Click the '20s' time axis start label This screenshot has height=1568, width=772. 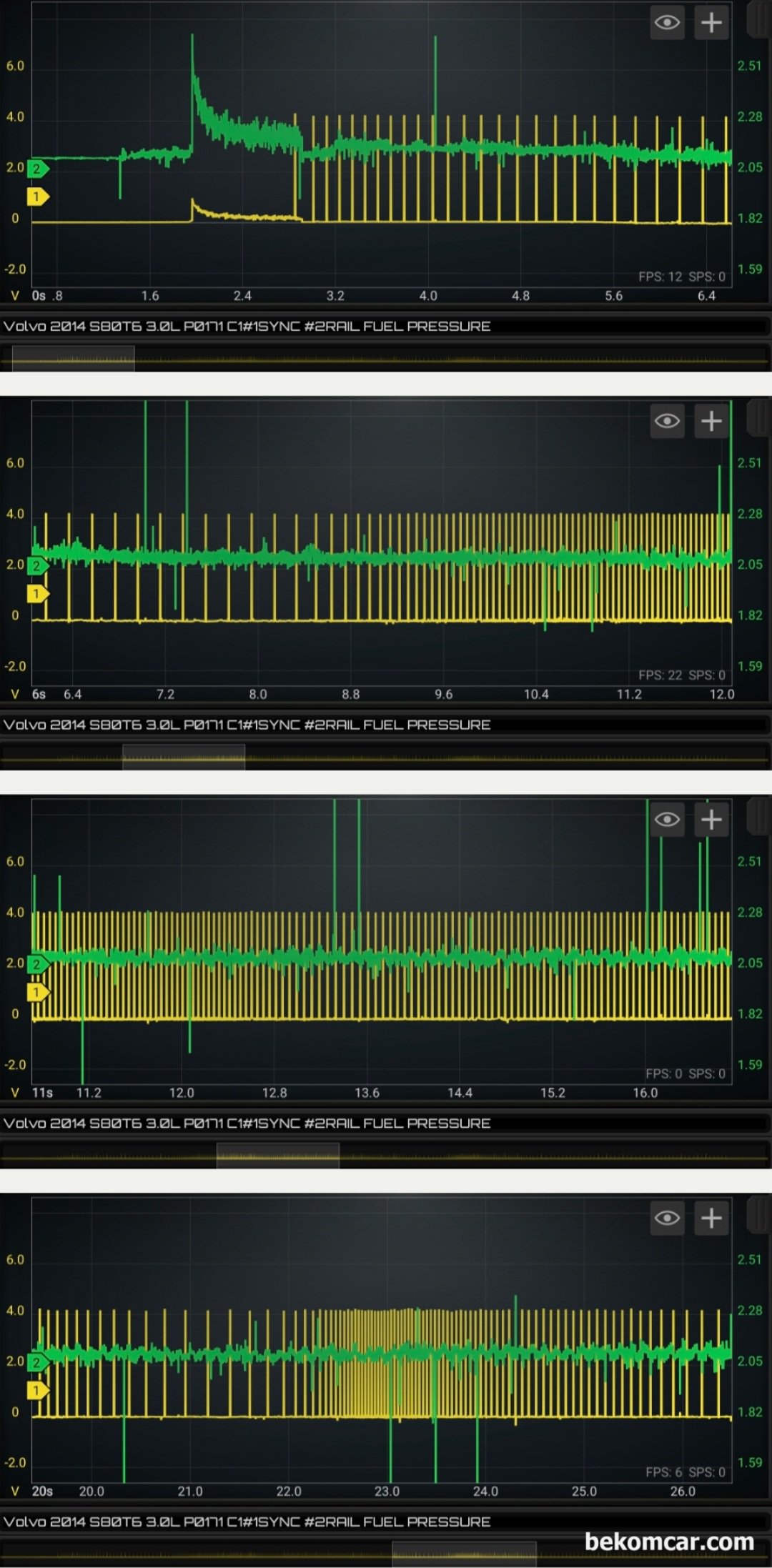pos(42,1491)
